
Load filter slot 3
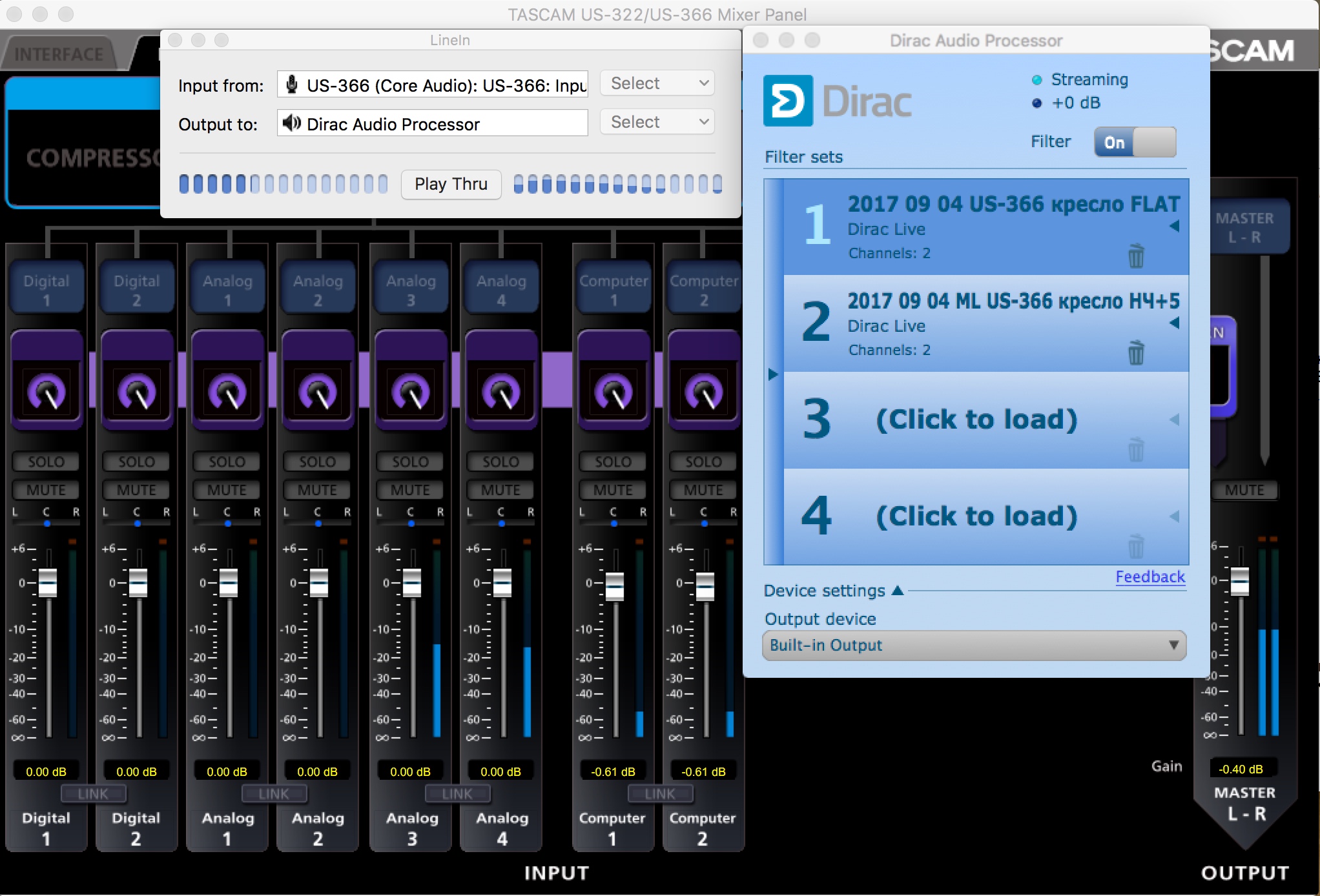click(x=976, y=420)
